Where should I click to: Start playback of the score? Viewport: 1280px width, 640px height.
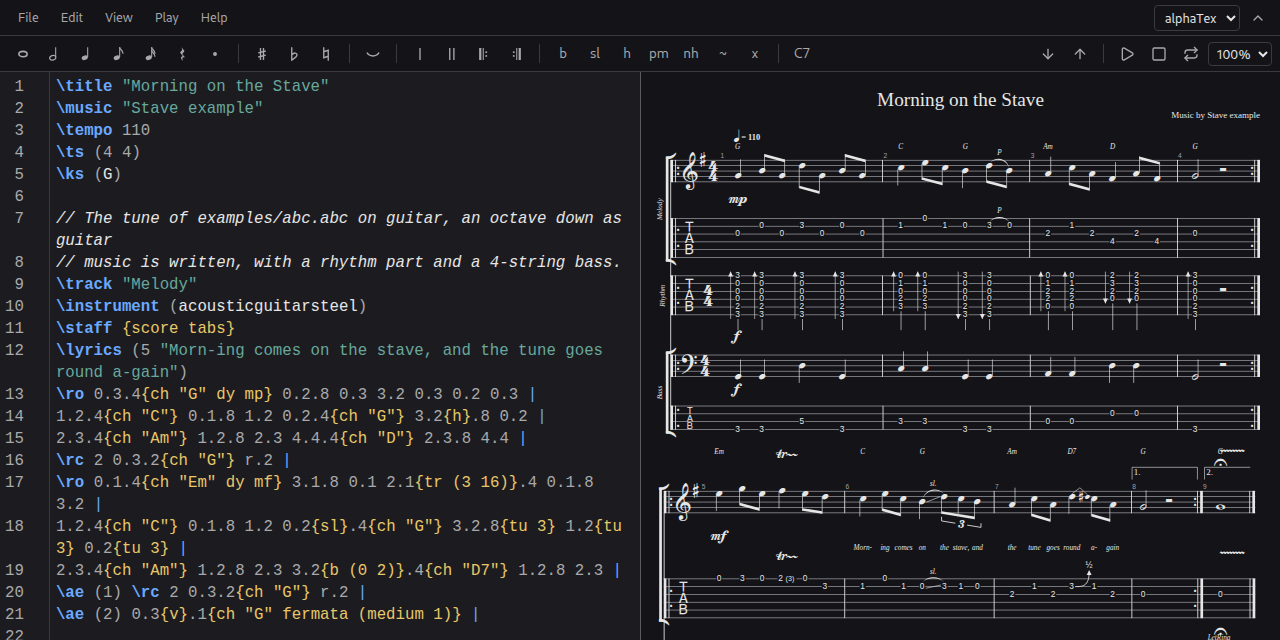[x=1127, y=54]
